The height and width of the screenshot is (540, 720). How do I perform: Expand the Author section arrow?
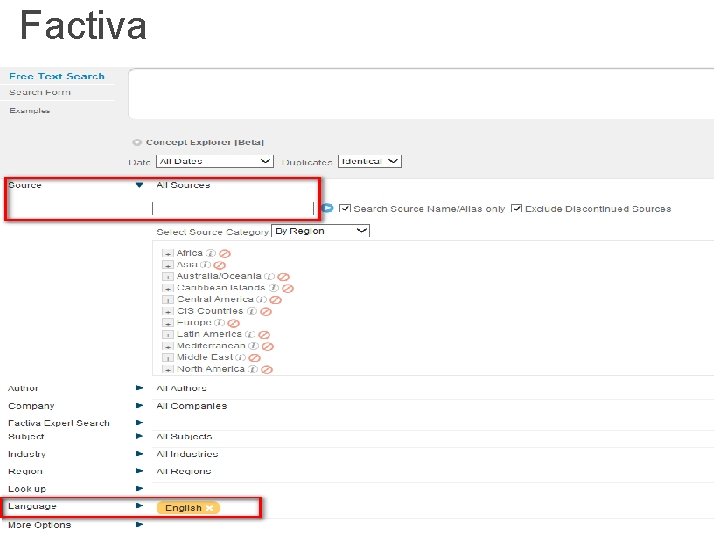pyautogui.click(x=140, y=388)
